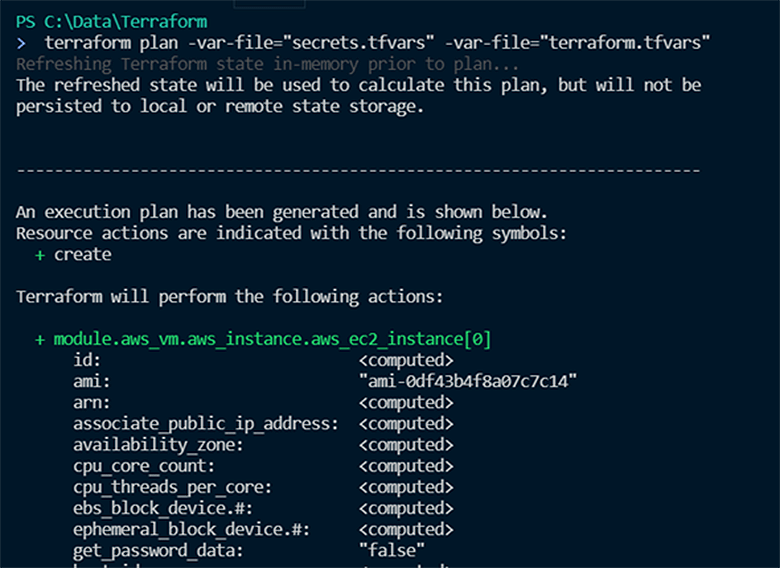Click the green plus before the module resource
Screen dimensions: 780x568
40,340
